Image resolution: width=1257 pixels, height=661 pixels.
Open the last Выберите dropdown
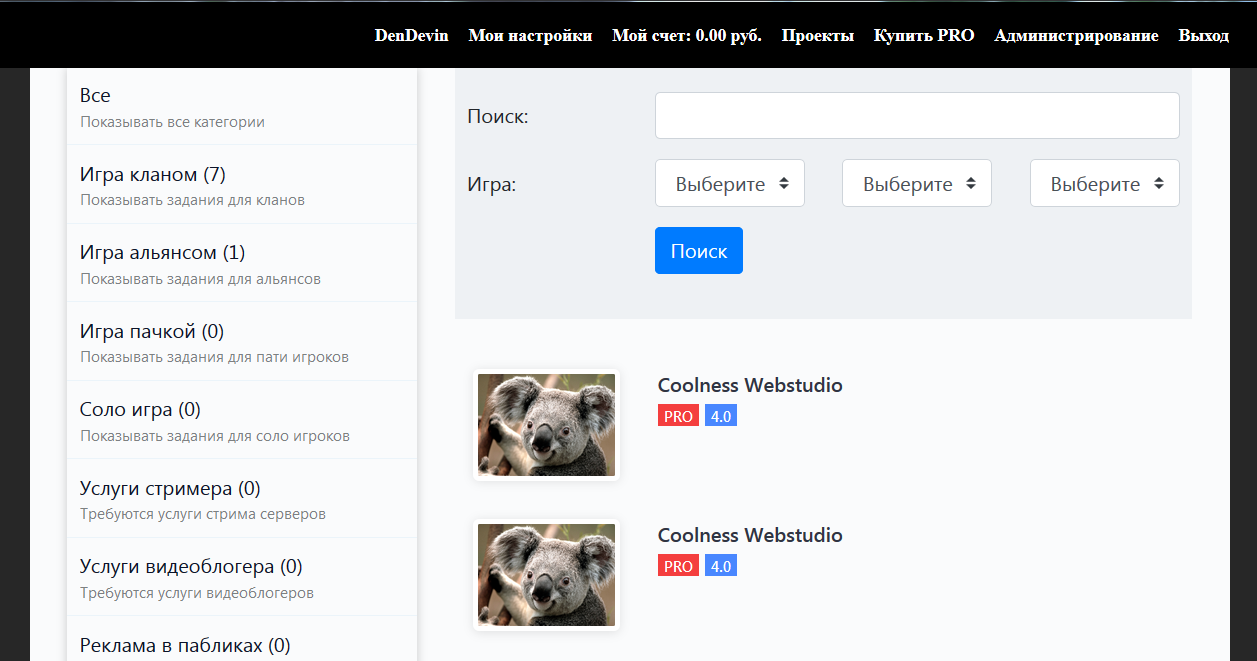pos(1105,184)
